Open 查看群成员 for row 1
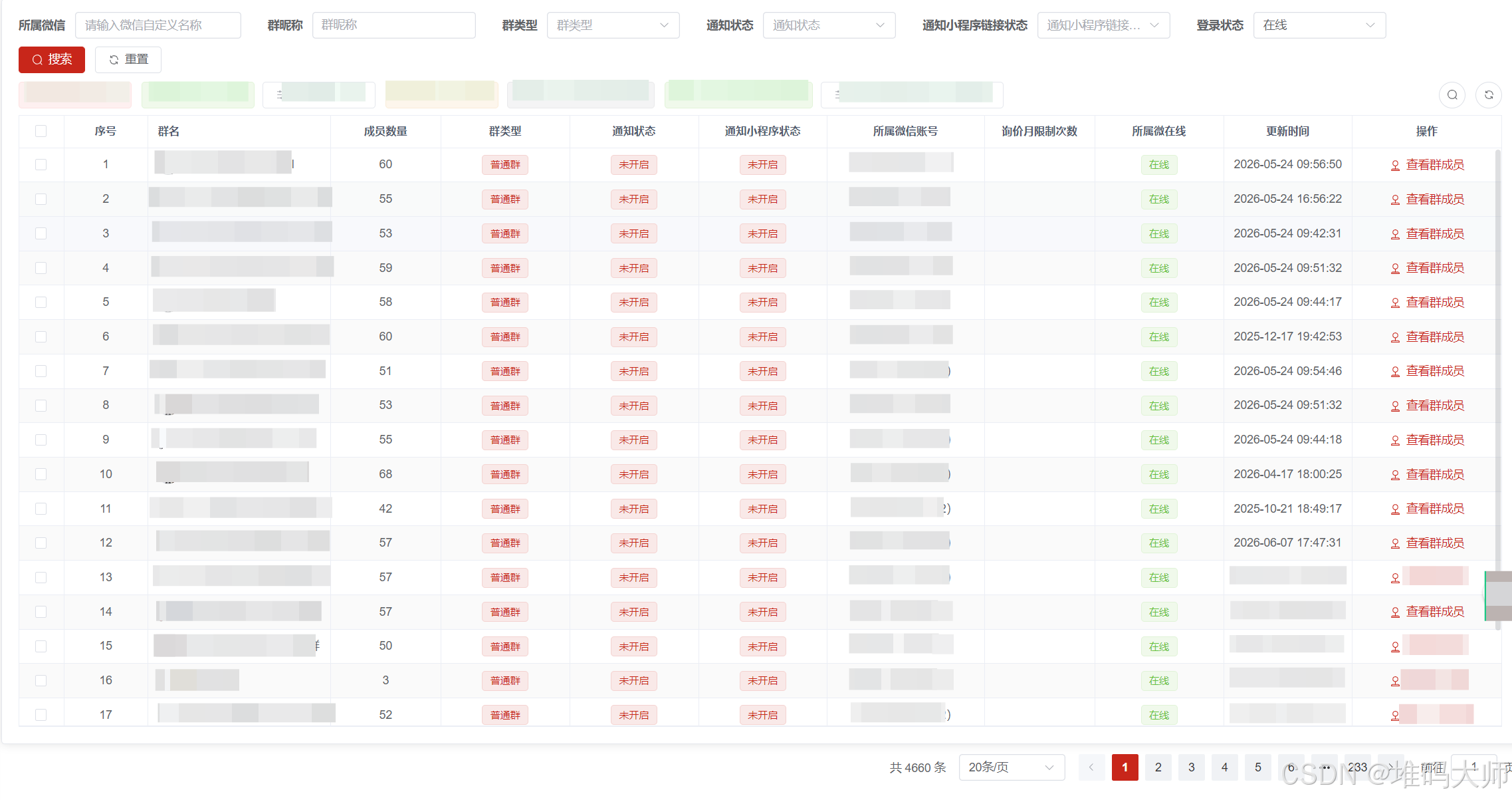The image size is (1512, 800). point(1428,165)
